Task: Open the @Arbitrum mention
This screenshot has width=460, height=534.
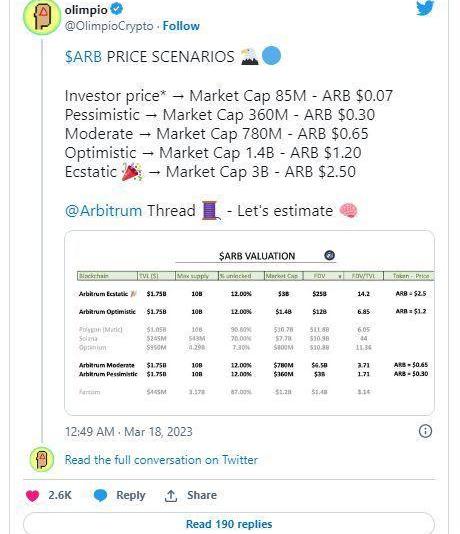Action: pyautogui.click(x=103, y=211)
